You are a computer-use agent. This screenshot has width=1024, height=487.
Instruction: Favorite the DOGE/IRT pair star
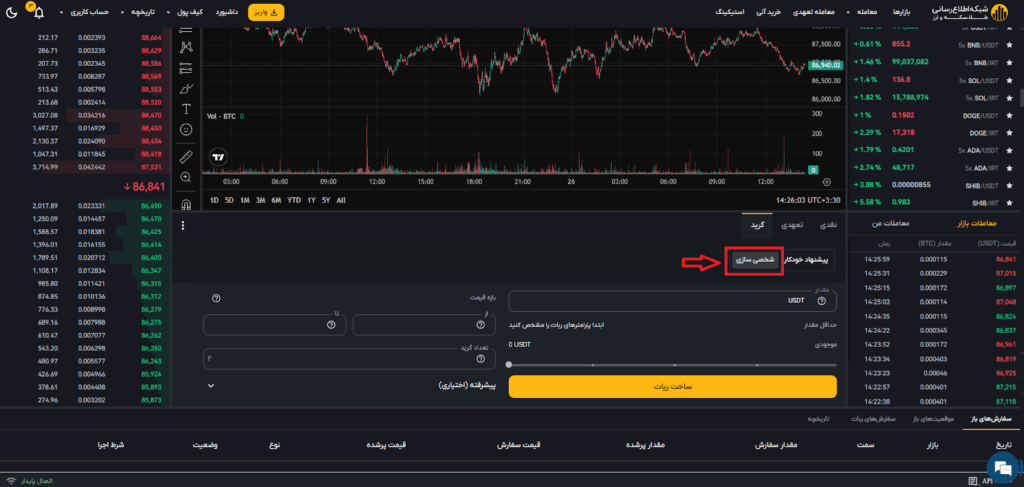(x=1010, y=133)
